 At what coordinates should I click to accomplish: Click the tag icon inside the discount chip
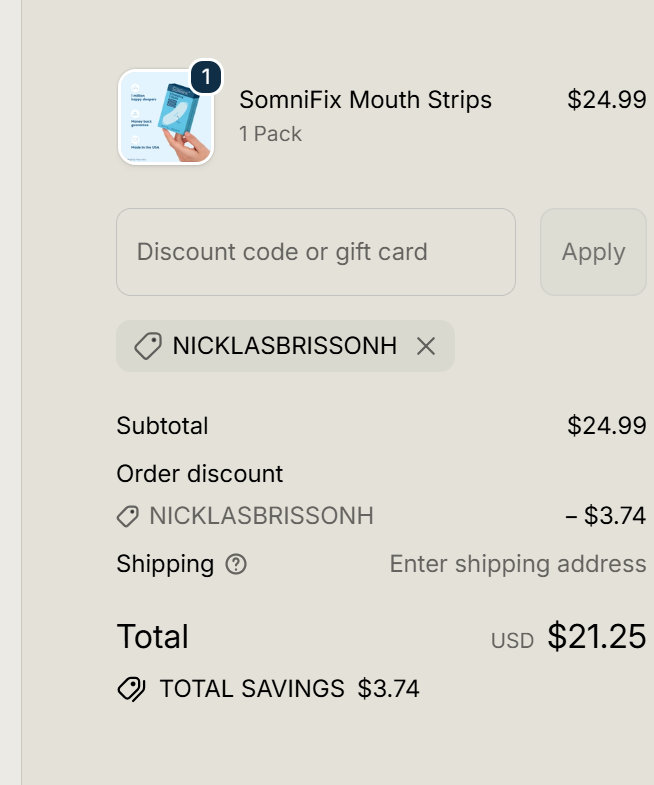148,346
